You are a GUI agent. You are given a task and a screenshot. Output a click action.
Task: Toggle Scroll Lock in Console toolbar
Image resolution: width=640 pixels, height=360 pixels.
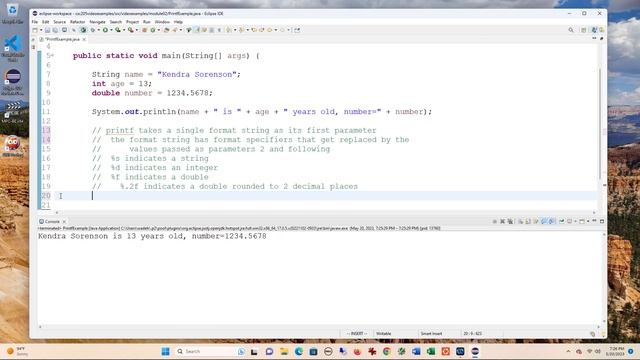528,221
